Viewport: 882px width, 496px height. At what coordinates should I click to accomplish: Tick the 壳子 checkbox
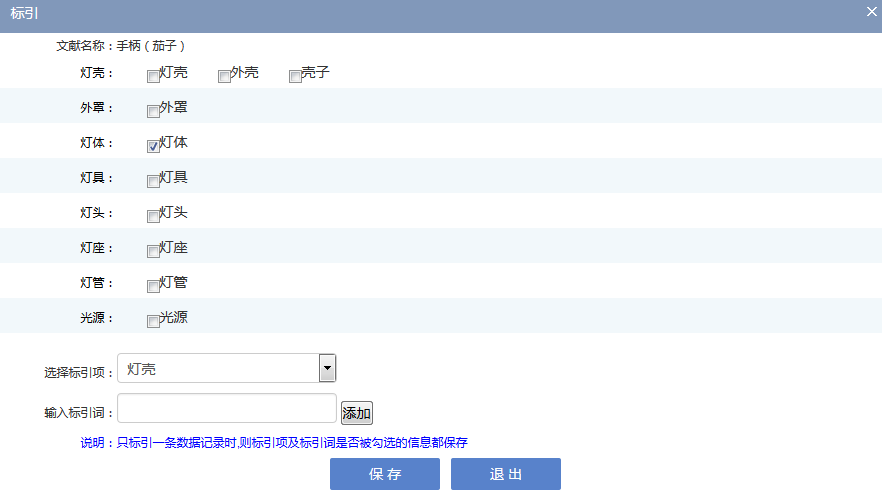(295, 76)
